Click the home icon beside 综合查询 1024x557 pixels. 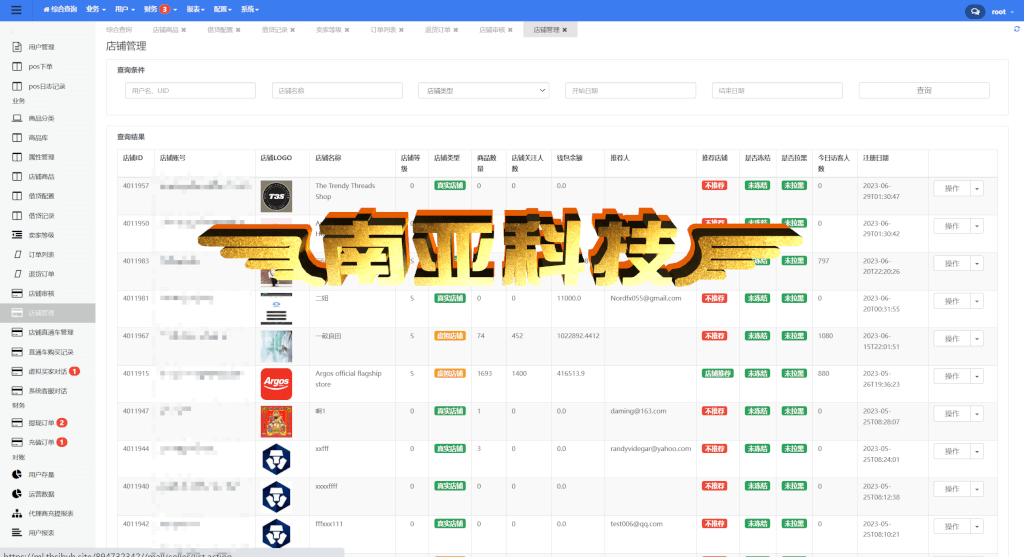tap(46, 10)
